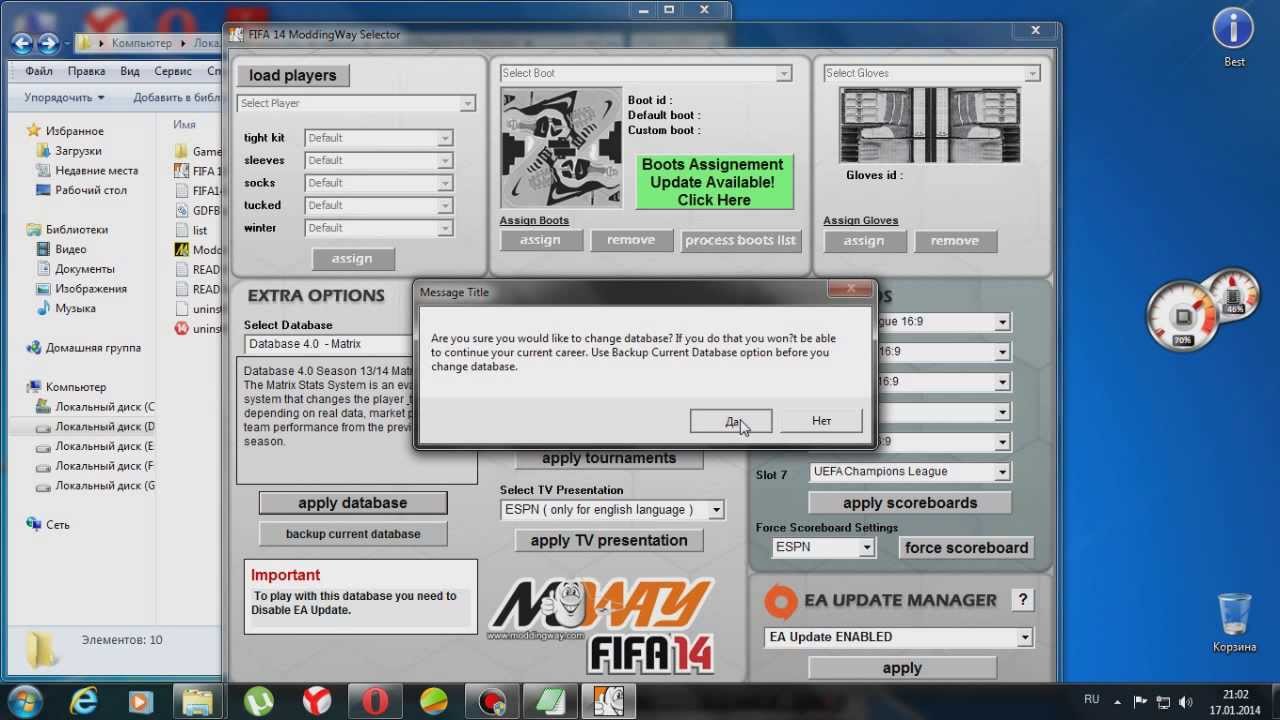Image resolution: width=1280 pixels, height=720 pixels.
Task: Open Вид menu in Explorer
Action: click(130, 72)
